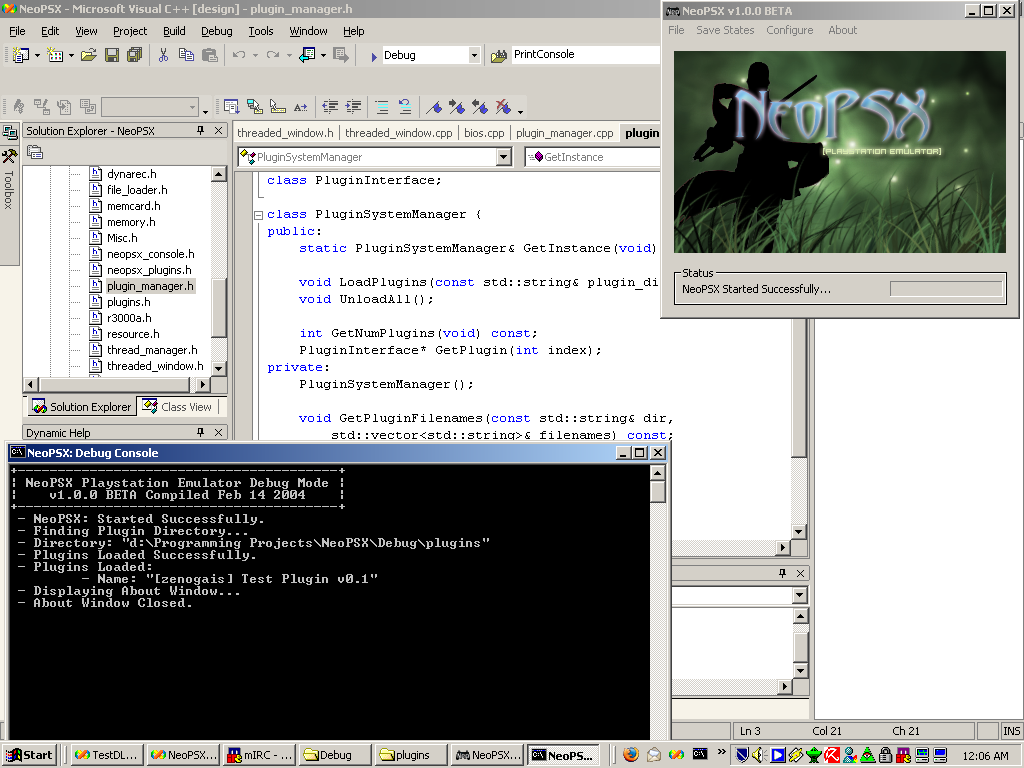This screenshot has height=768, width=1024.
Task: Click the Display Parameter Info icon
Action: pyautogui.click(x=255, y=106)
